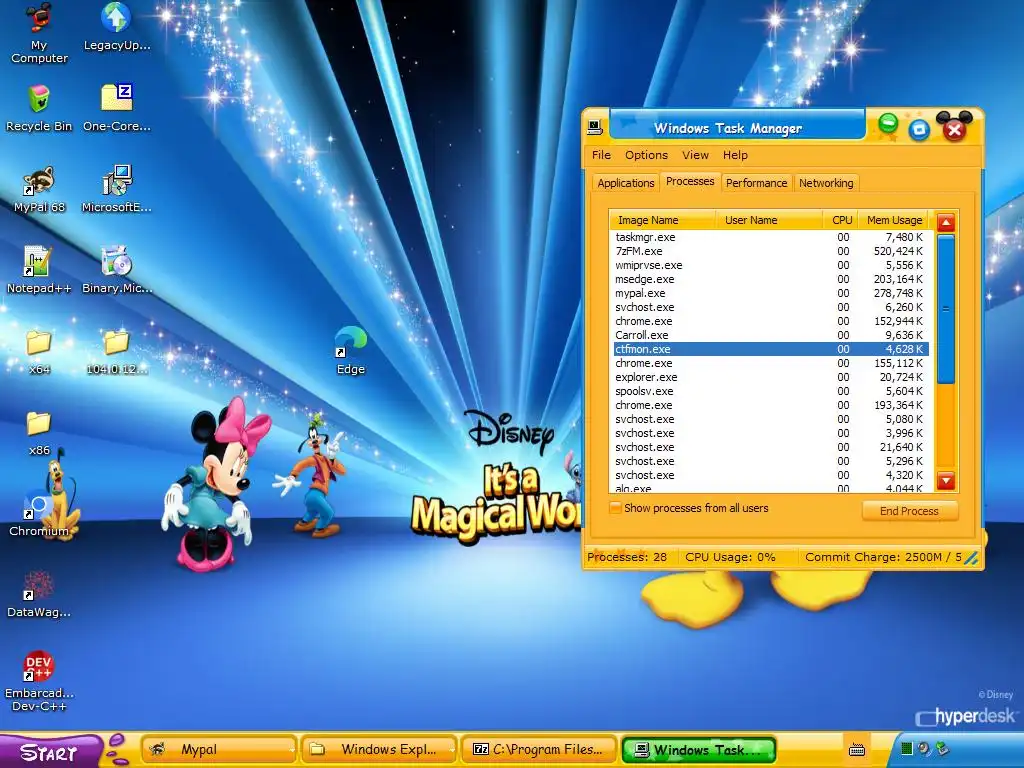Select the x86 folder on desktop
Screen dimensions: 1024x768
(x=39, y=432)
